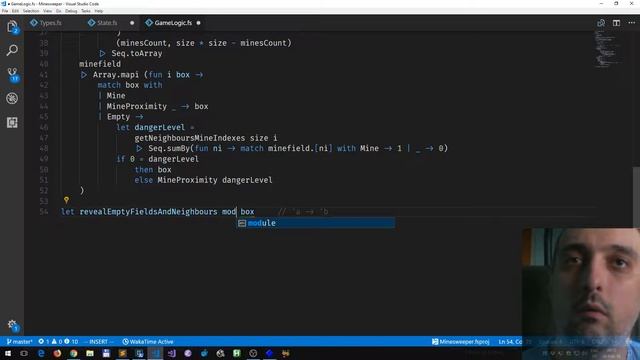Click the errors count in status bar
Screen dimensions: 640x360
[x=44, y=342]
